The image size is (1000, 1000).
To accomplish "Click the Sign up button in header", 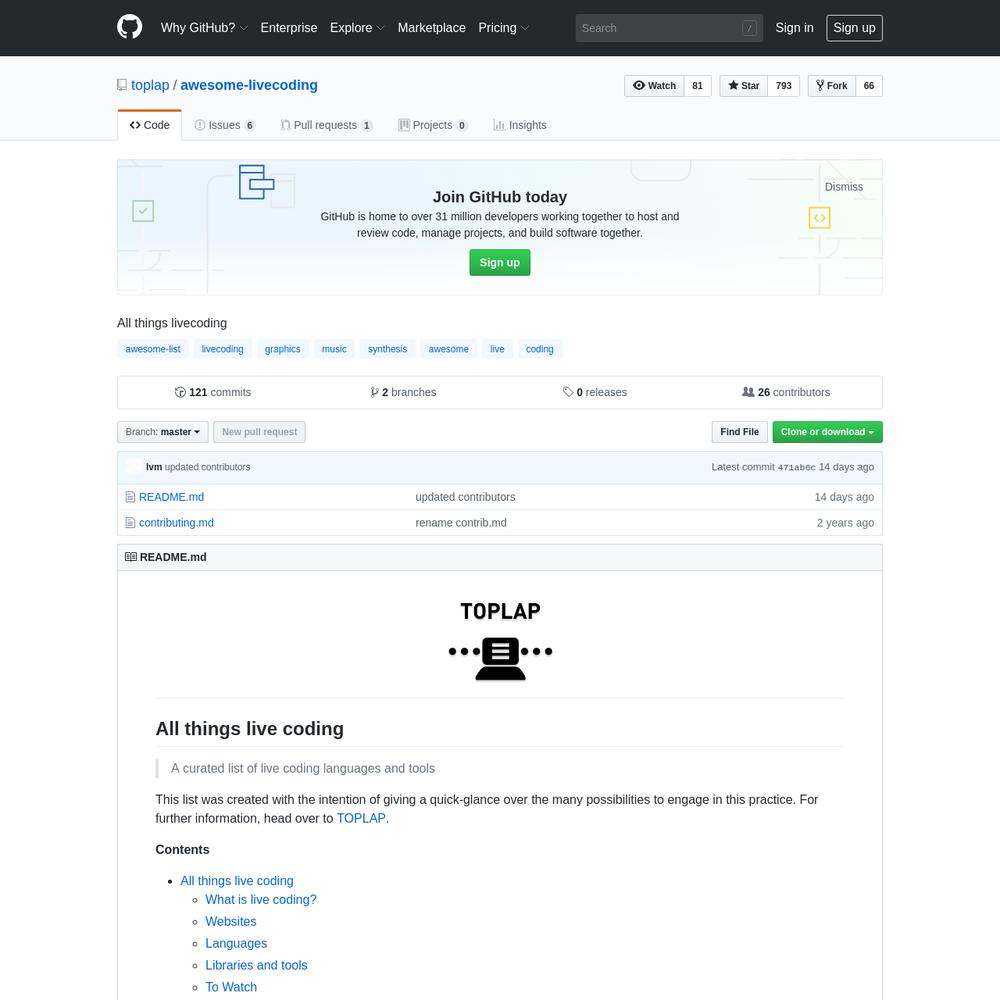I will pyautogui.click(x=854, y=28).
